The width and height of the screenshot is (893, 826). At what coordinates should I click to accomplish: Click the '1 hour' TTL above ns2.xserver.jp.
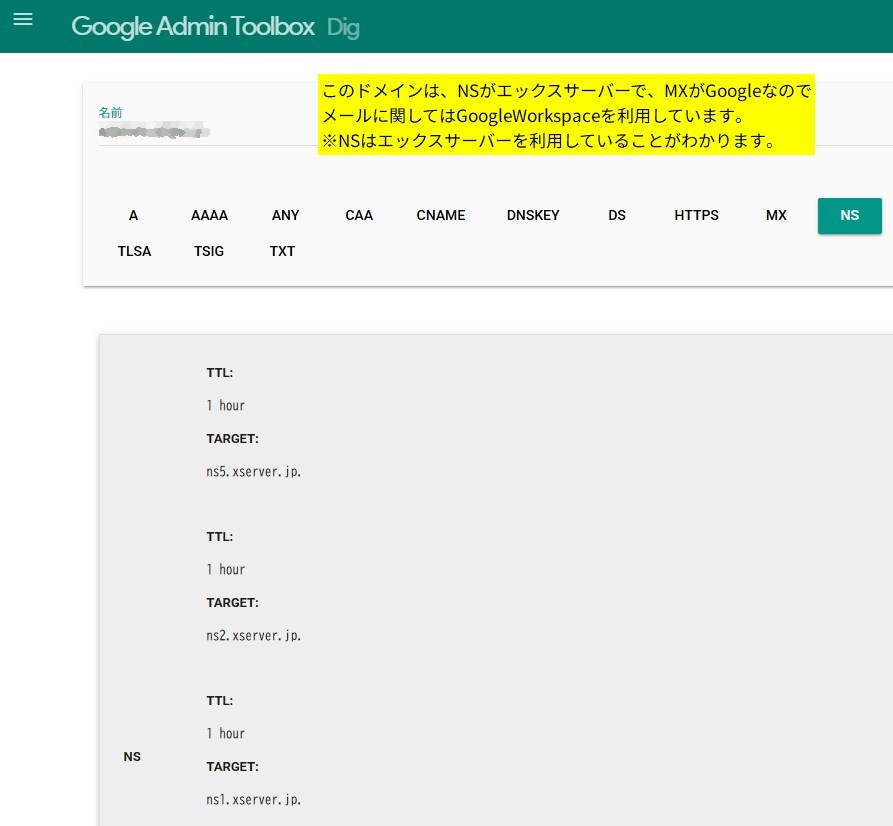pos(226,570)
